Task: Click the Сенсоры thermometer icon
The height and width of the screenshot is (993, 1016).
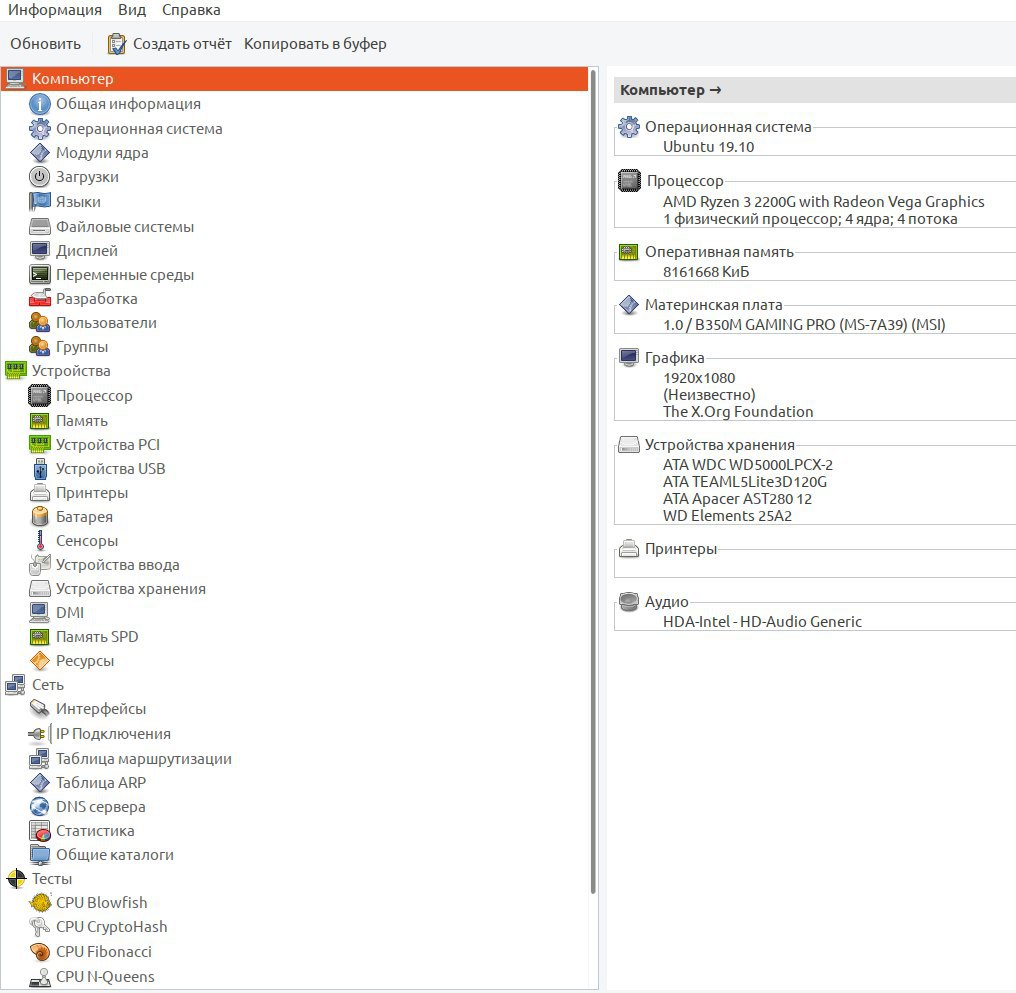Action: [40, 541]
